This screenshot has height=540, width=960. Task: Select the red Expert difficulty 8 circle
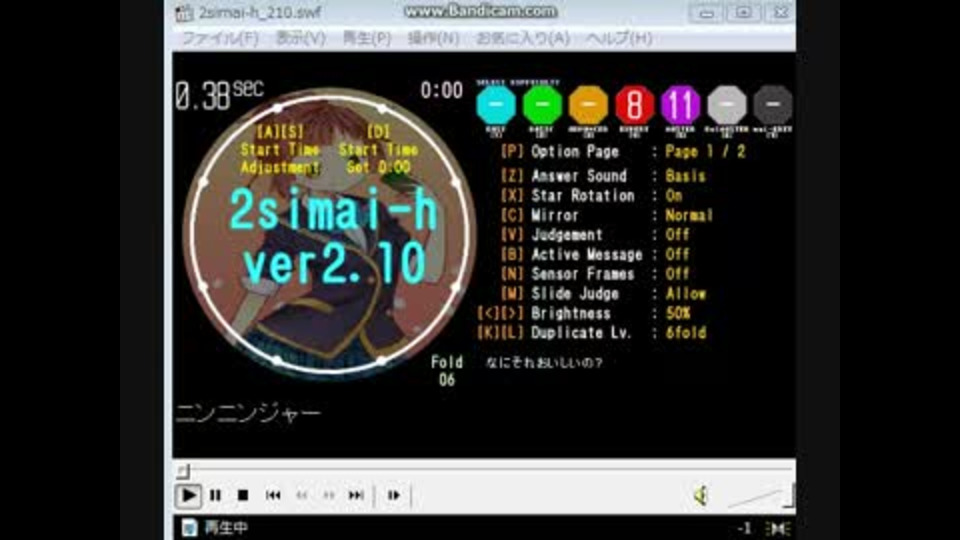(634, 105)
